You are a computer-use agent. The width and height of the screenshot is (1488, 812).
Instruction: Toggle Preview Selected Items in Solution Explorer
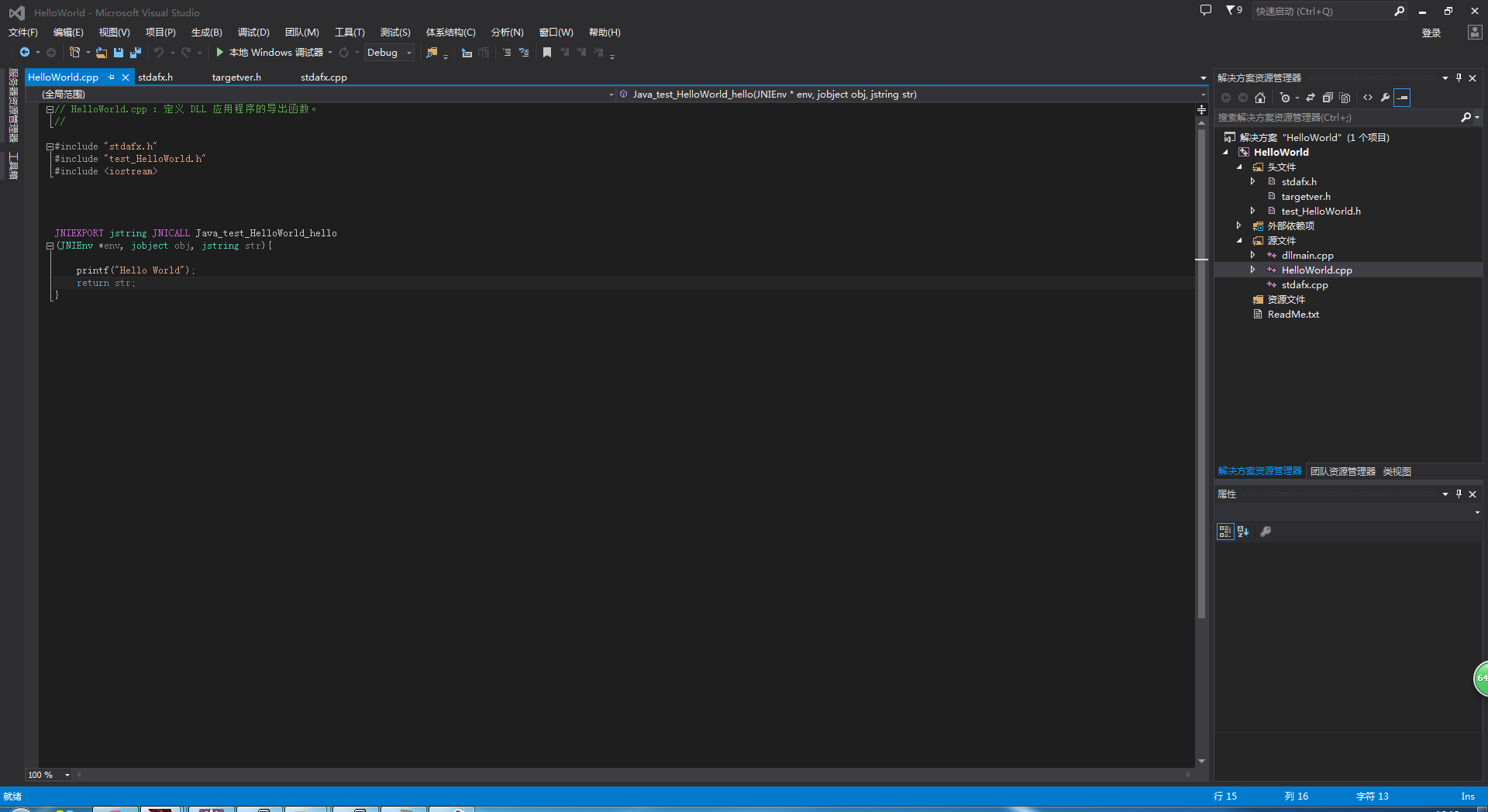(1402, 98)
